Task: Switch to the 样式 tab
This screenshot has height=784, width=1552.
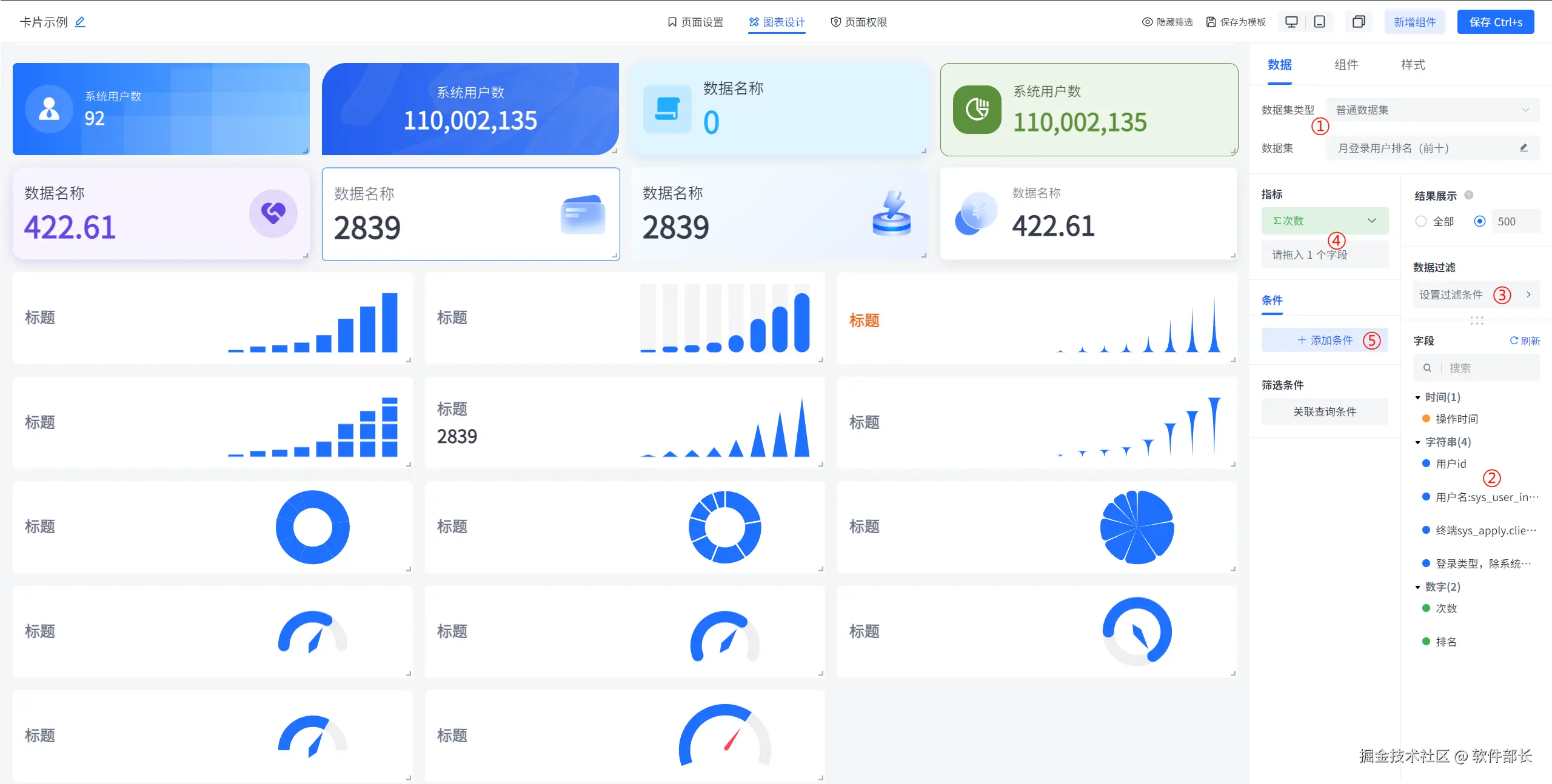Action: (1413, 65)
